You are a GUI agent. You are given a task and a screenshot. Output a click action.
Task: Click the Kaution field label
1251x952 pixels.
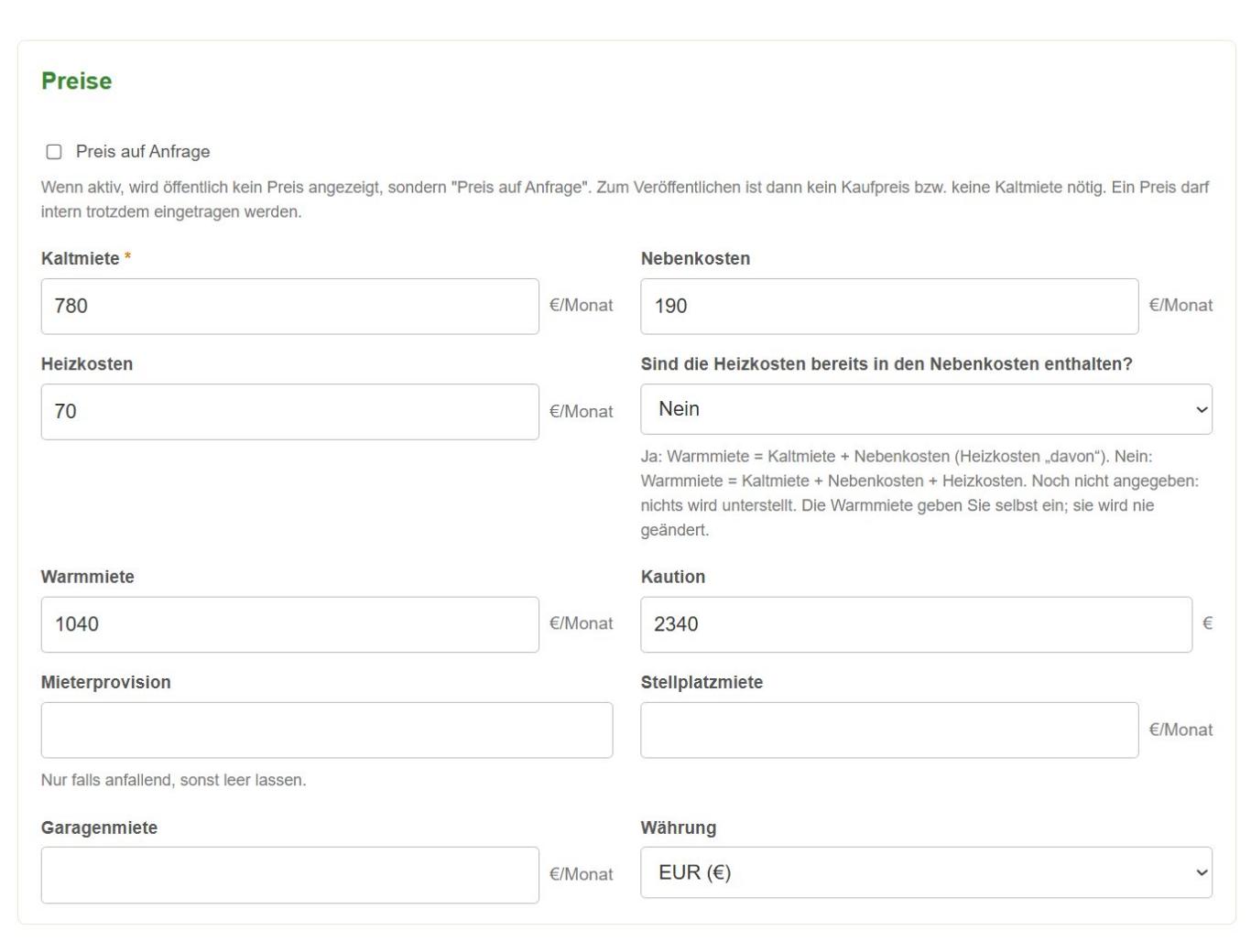coord(673,577)
